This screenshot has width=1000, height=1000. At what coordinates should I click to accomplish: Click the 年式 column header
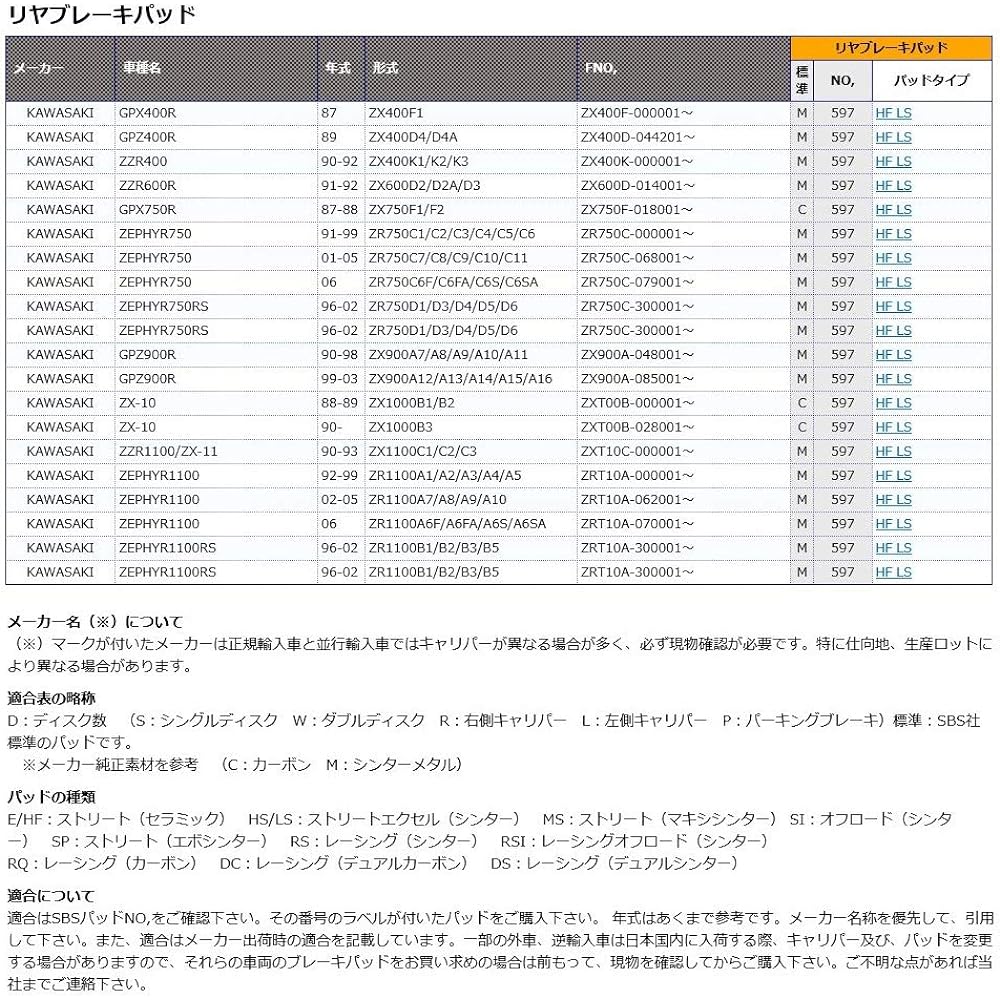click(341, 69)
